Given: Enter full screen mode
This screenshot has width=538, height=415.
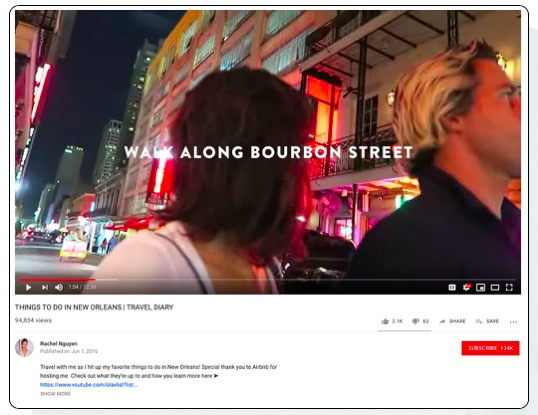Looking at the screenshot, I should pos(509,287).
